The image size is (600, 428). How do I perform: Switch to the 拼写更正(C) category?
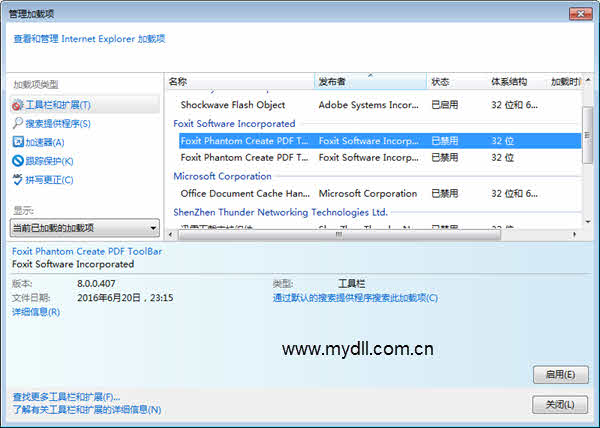click(x=49, y=180)
